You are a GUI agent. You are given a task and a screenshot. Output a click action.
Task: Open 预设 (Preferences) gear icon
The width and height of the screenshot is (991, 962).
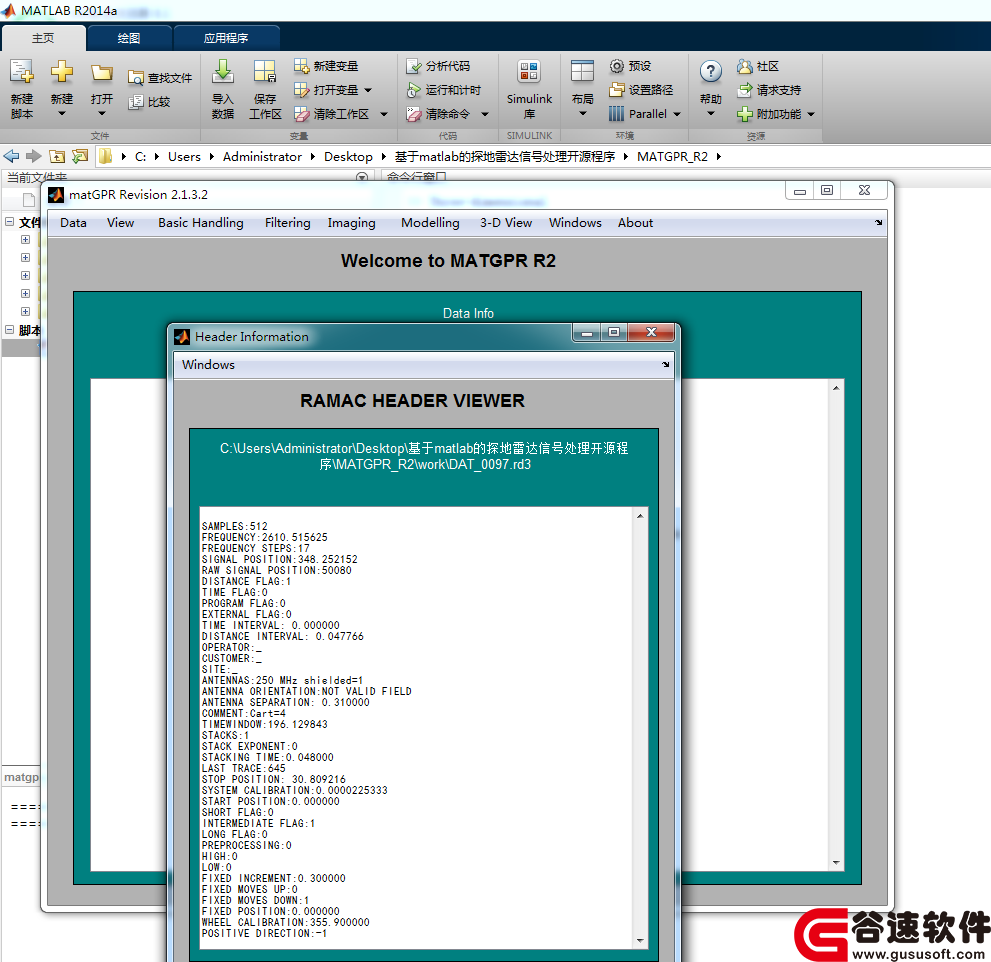point(616,66)
